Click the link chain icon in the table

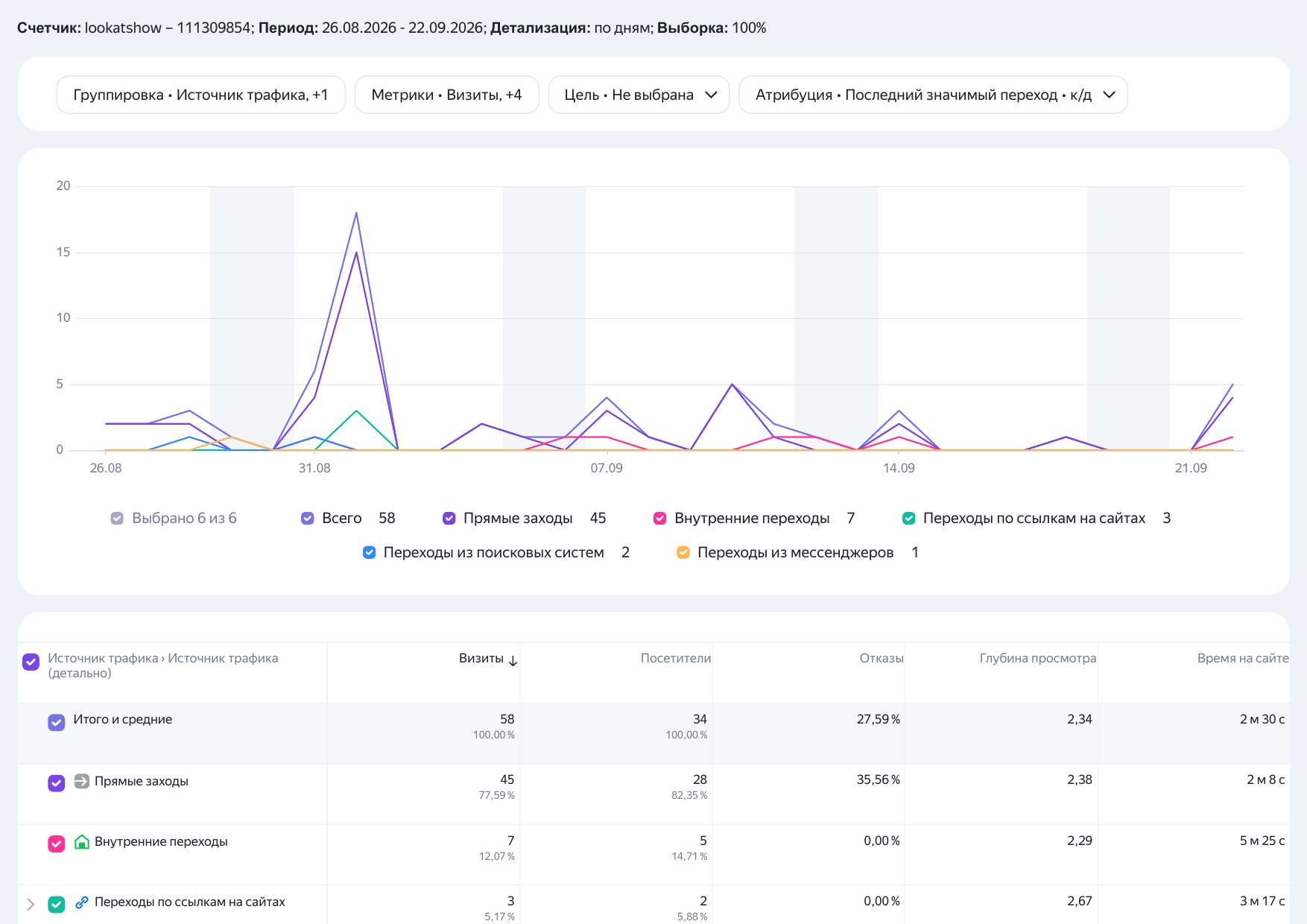point(82,902)
